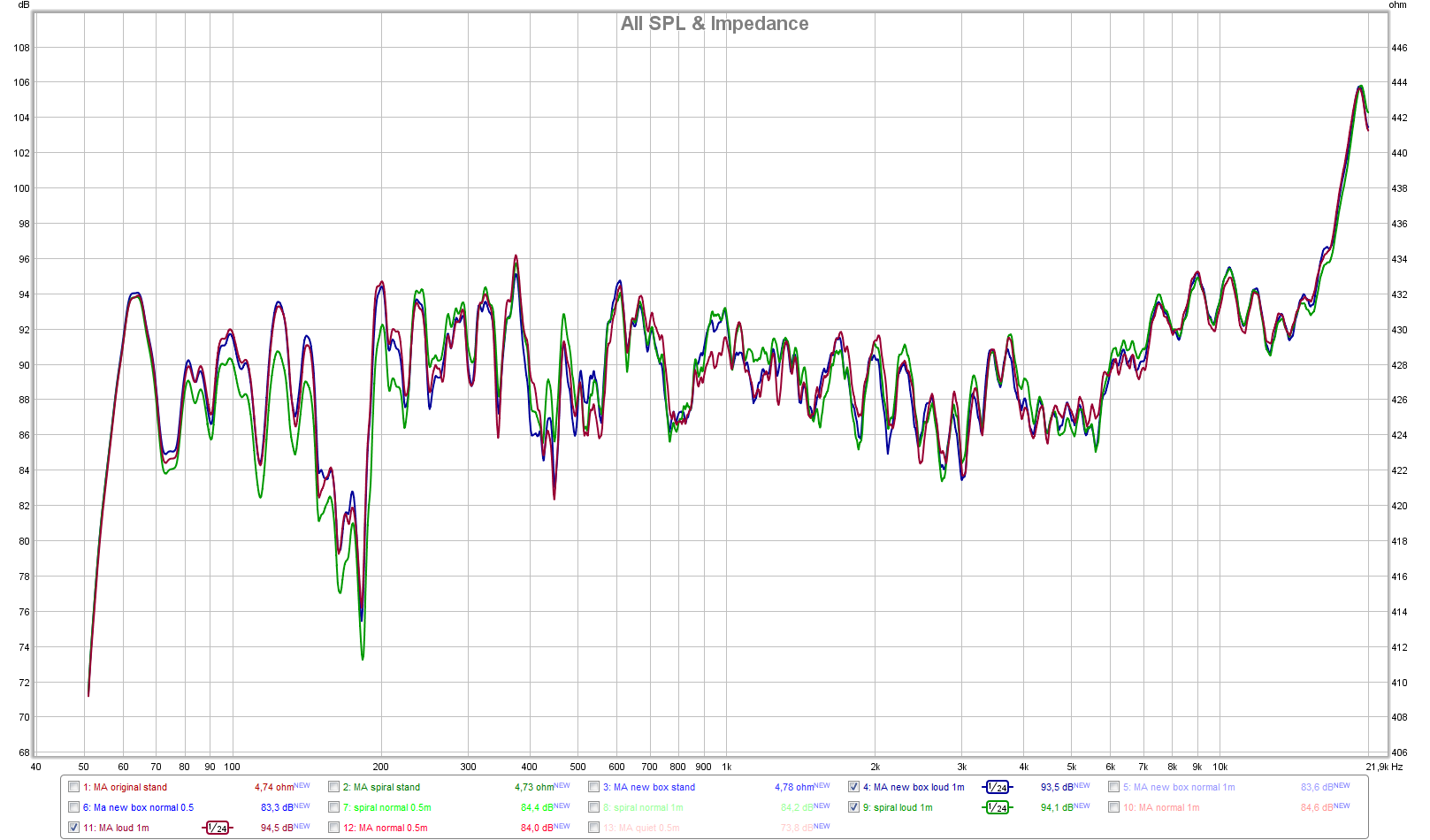Enable the '12: MA normal 0.5m' checkbox
Image resolution: width=1430 pixels, height=840 pixels.
(334, 828)
